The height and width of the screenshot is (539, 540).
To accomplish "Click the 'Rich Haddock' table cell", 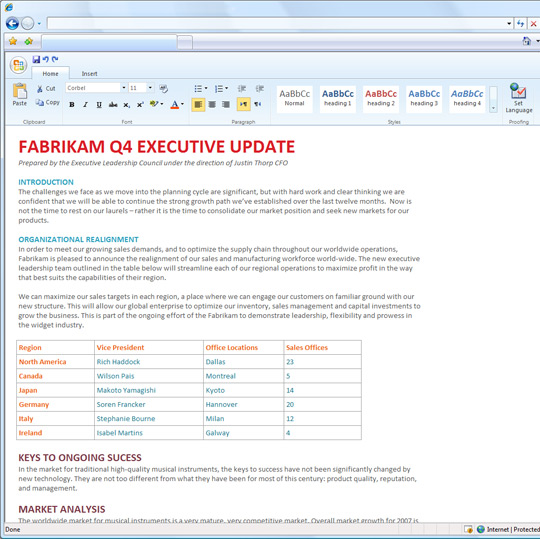I will pos(149,362).
